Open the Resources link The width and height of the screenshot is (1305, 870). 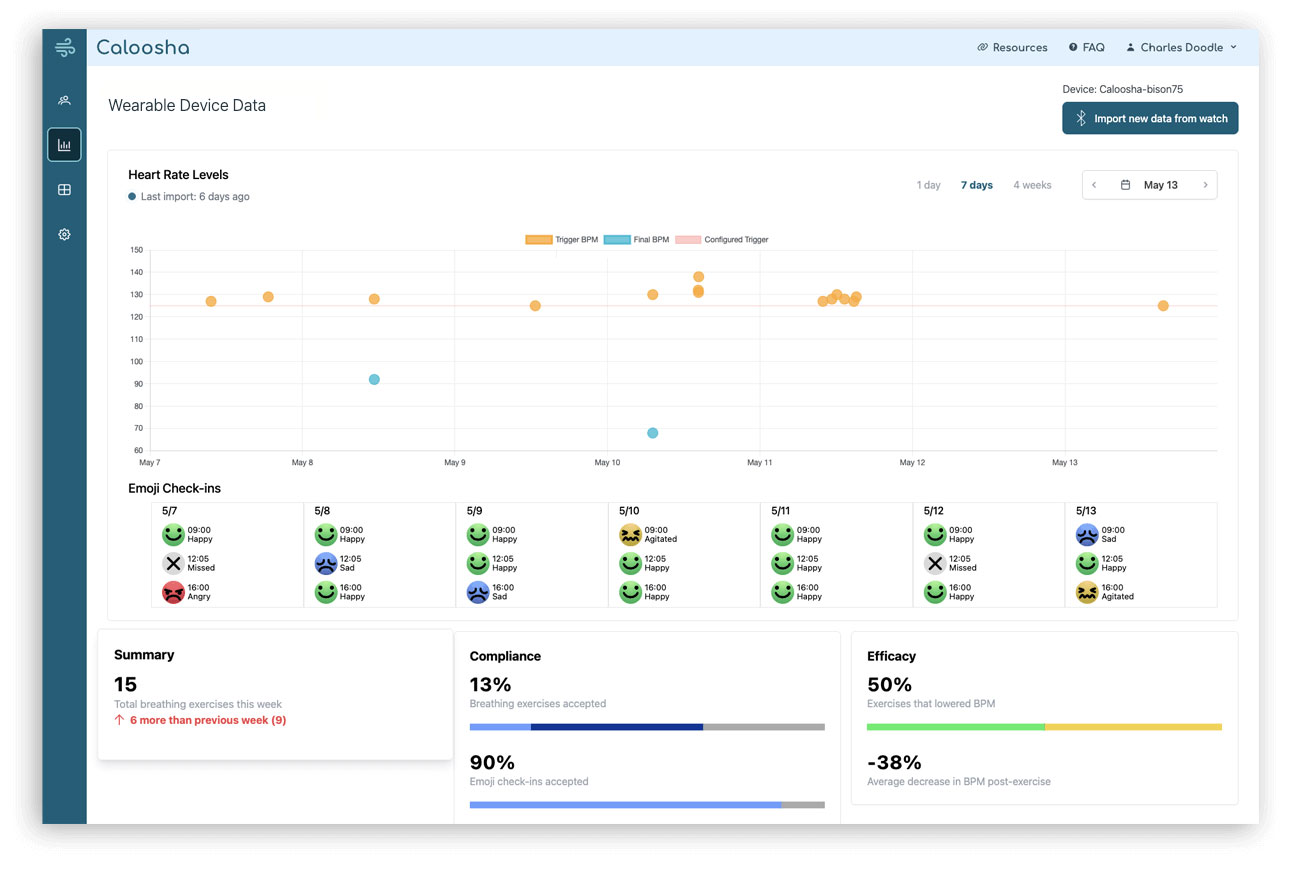click(1012, 47)
